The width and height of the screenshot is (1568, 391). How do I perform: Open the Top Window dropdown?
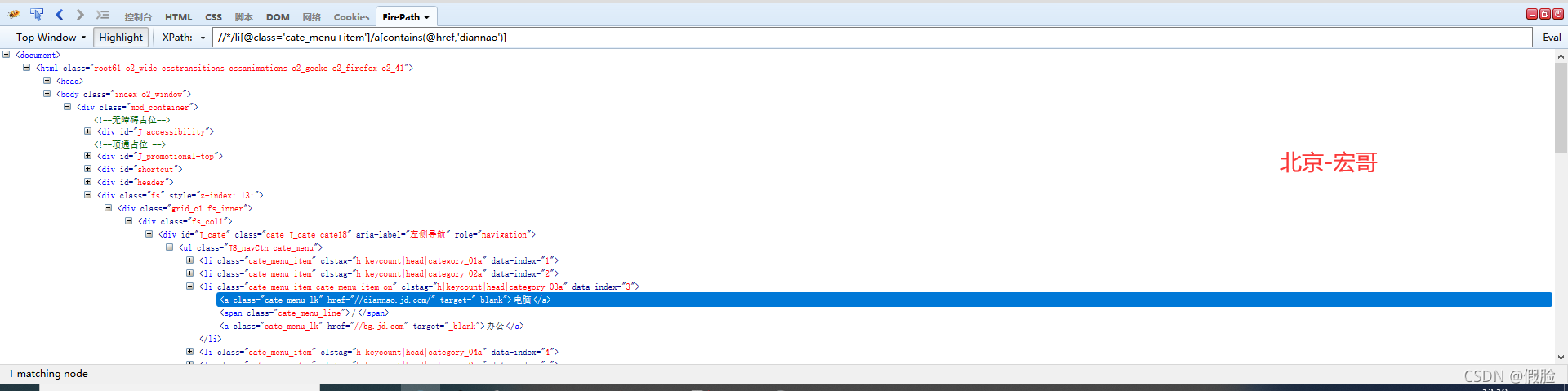(51, 38)
